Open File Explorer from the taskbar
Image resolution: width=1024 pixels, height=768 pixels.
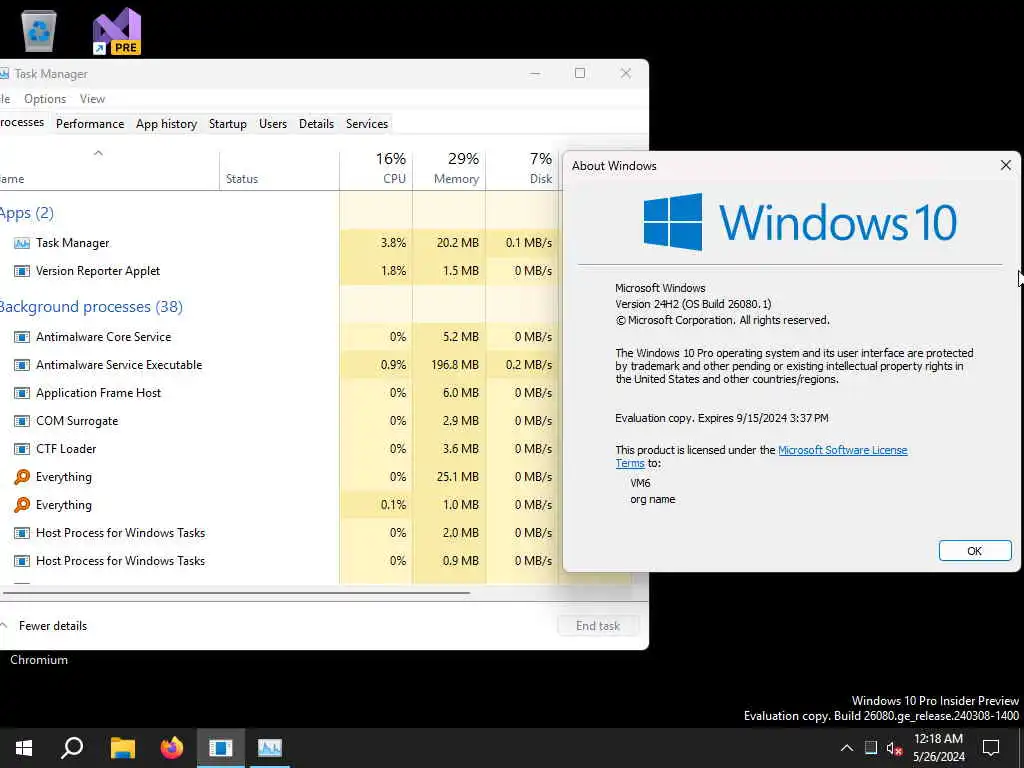pyautogui.click(x=122, y=748)
